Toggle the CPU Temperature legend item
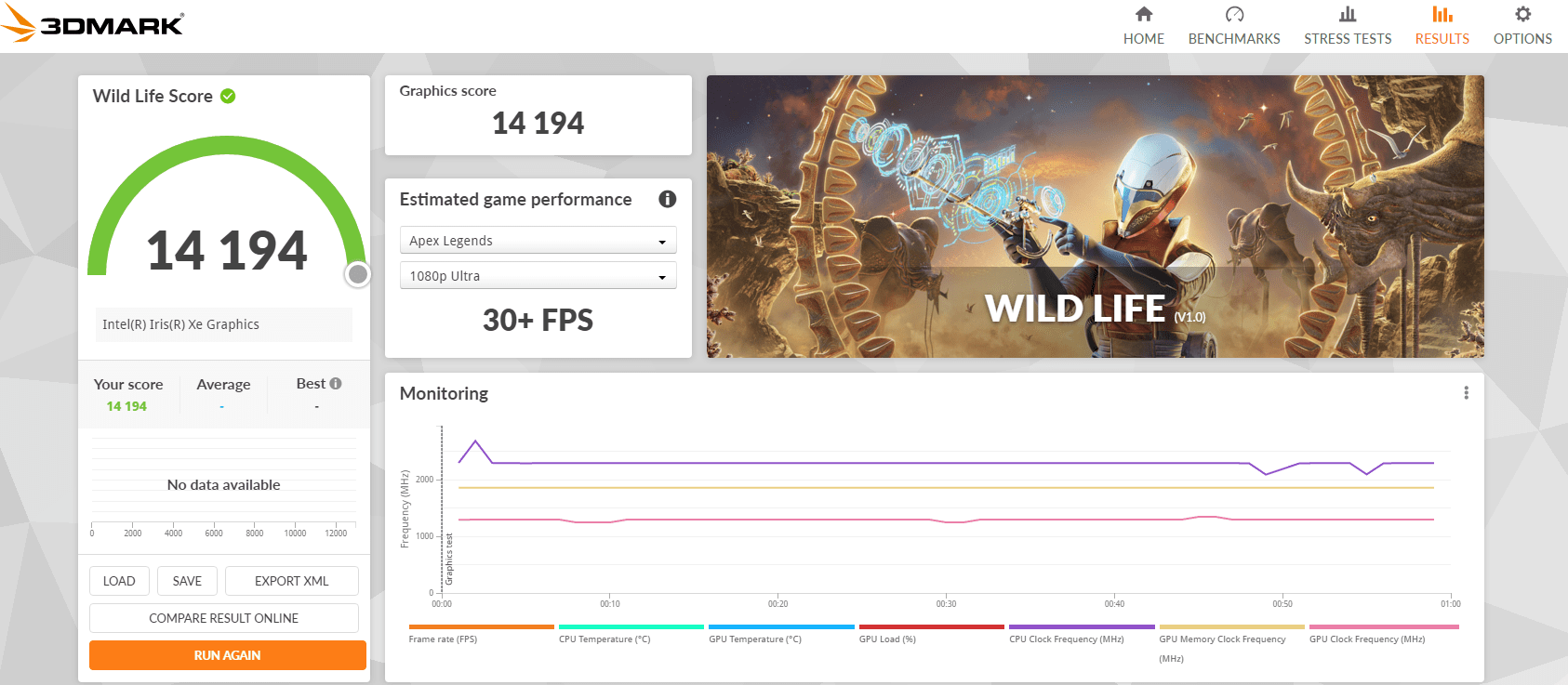 coord(631,635)
